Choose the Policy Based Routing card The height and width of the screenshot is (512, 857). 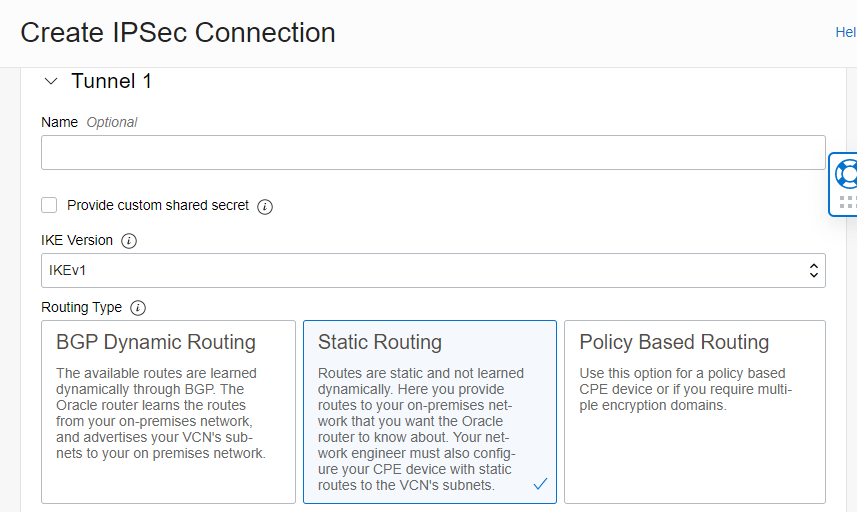695,412
